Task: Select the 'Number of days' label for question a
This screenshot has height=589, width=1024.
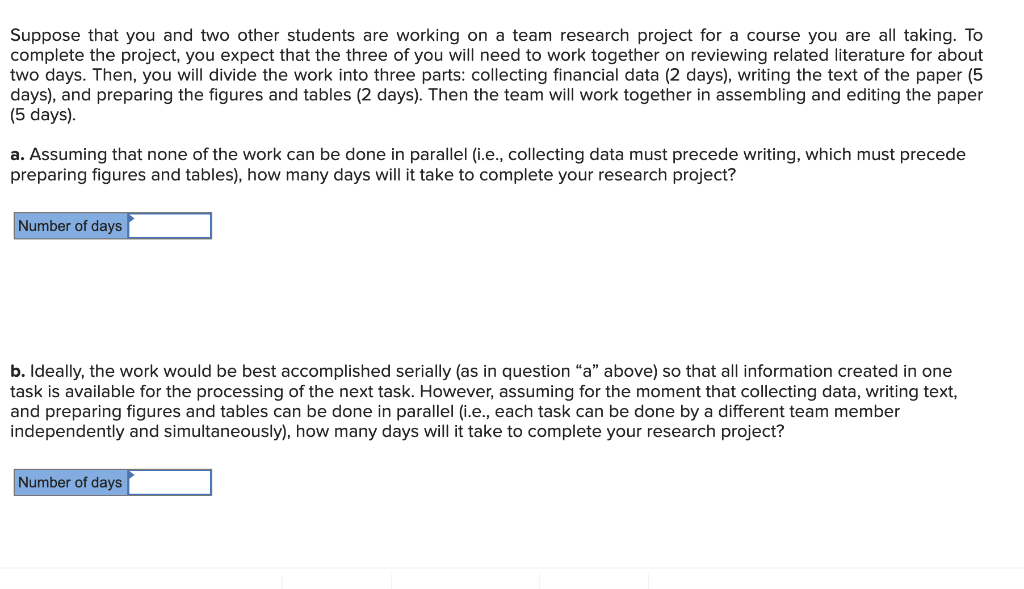Action: click(70, 225)
